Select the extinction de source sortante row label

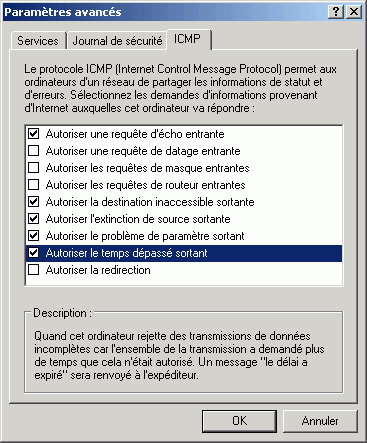pos(138,219)
